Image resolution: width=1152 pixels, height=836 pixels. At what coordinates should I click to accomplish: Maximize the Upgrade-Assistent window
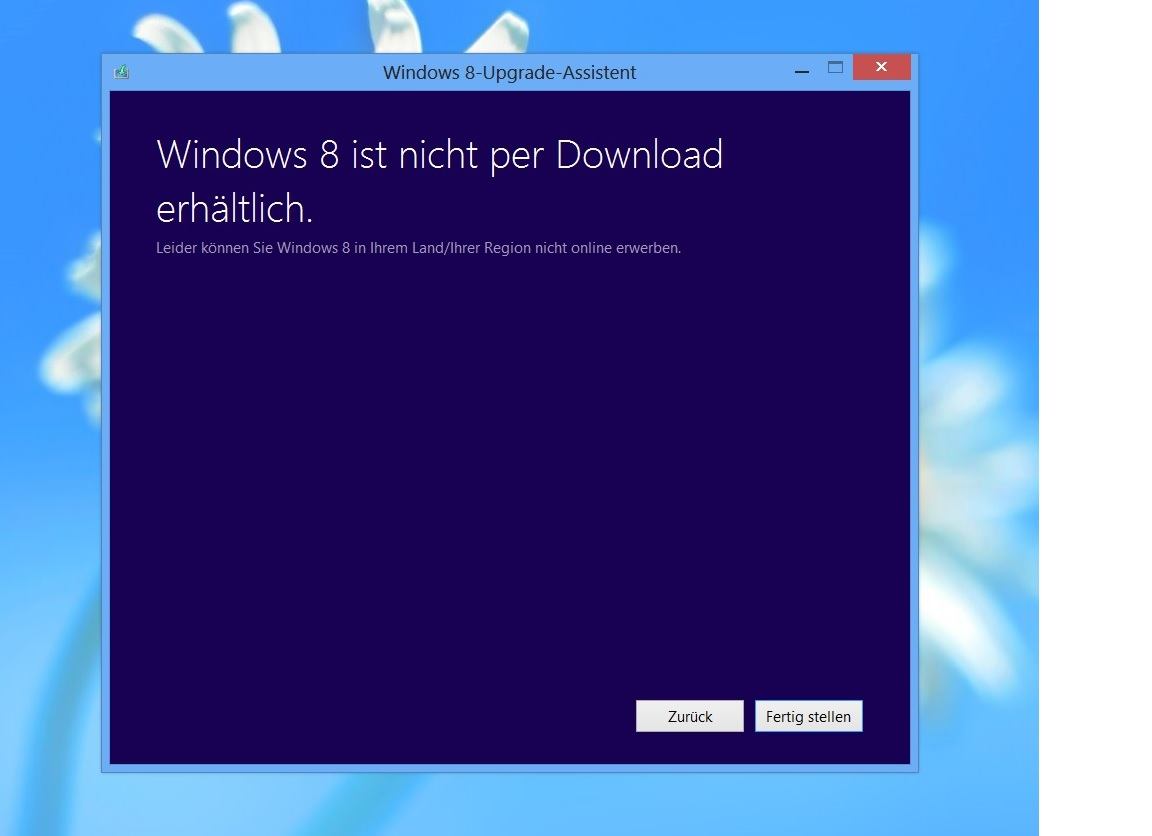[835, 68]
